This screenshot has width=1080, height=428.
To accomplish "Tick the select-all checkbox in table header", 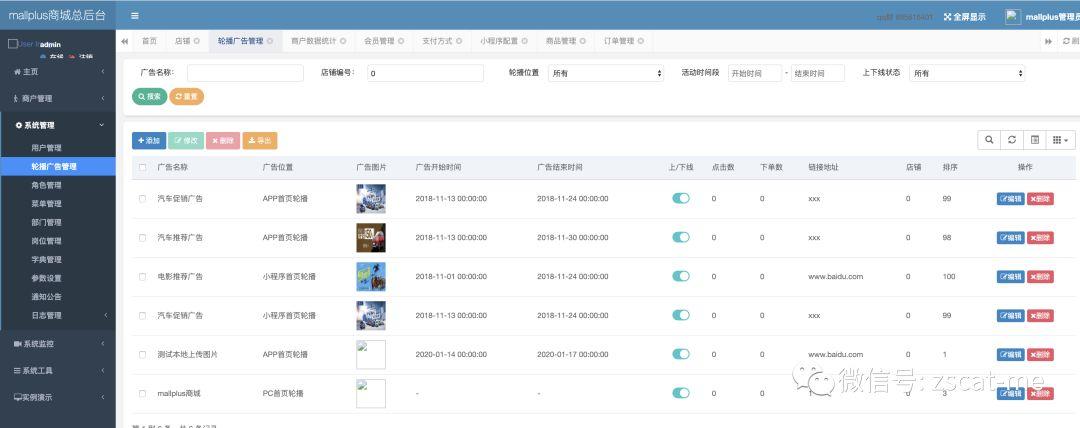I will tap(143, 167).
